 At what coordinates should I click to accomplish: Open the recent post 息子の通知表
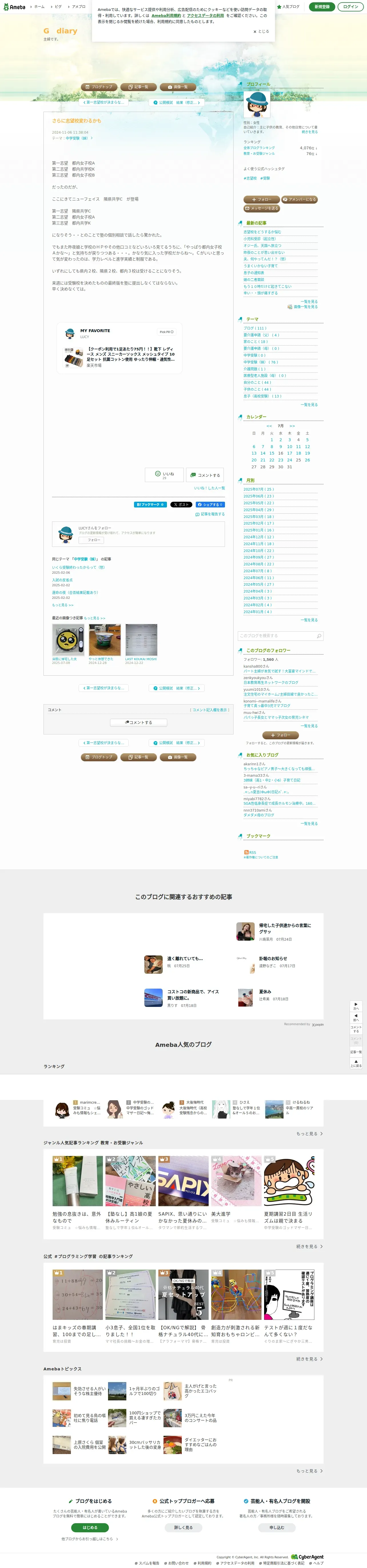pos(254,273)
